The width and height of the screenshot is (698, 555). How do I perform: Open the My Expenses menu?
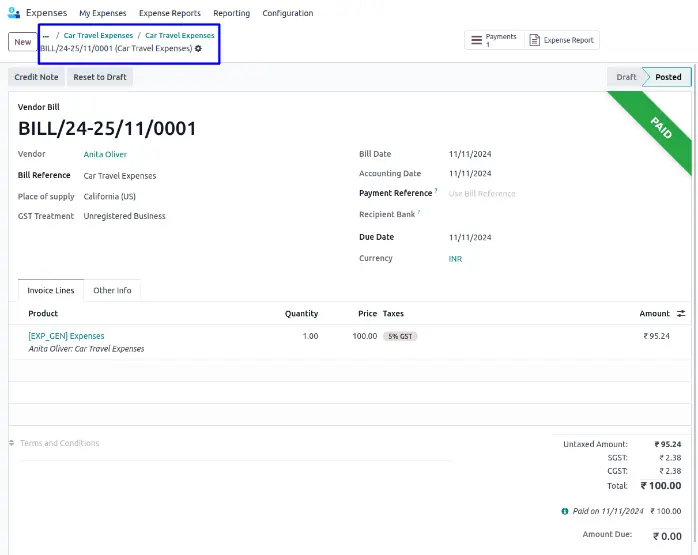103,13
